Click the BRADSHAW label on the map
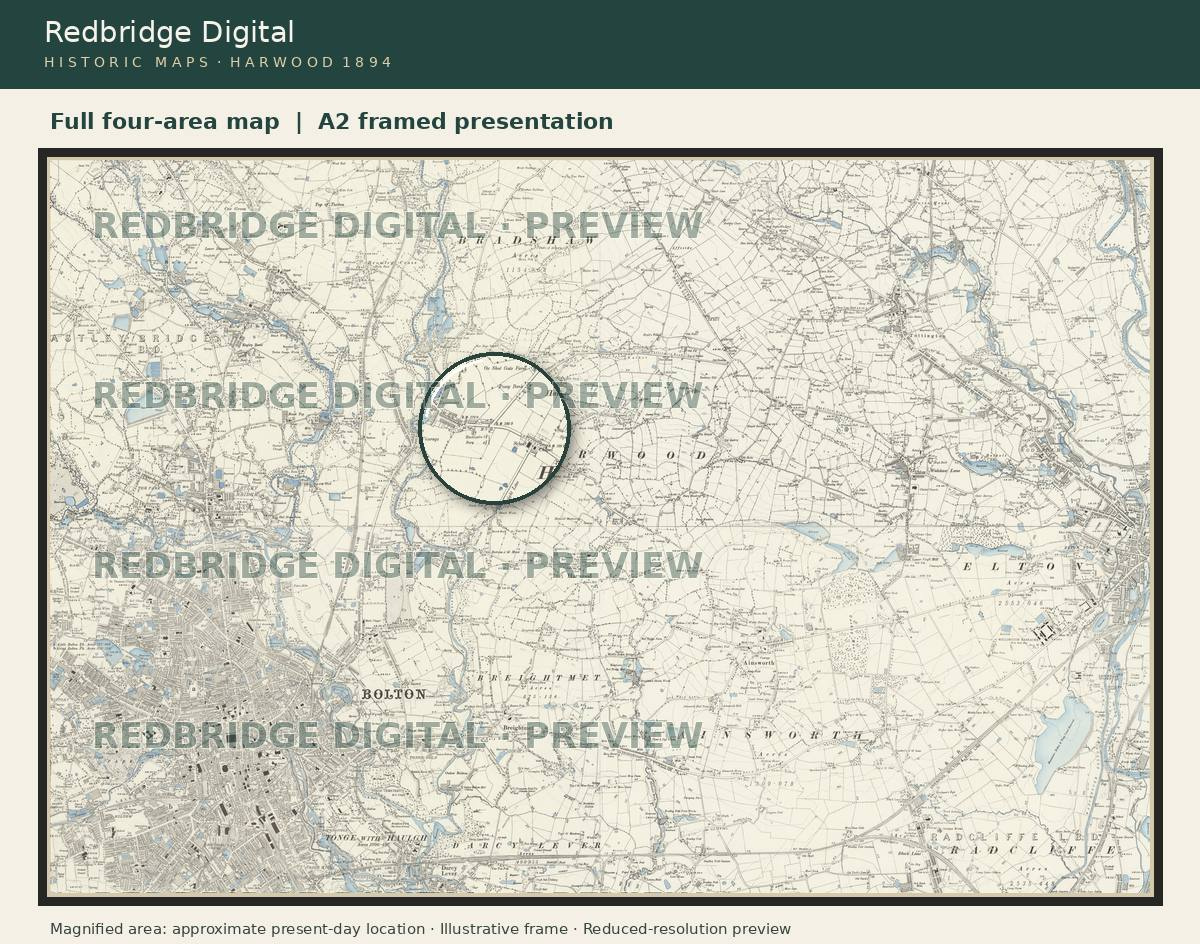1200x944 pixels. click(x=527, y=241)
